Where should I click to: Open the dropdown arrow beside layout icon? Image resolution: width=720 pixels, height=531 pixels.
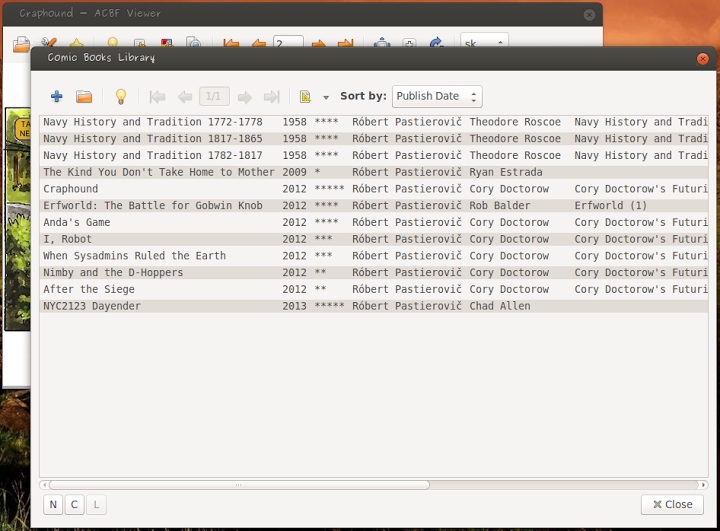tap(326, 97)
